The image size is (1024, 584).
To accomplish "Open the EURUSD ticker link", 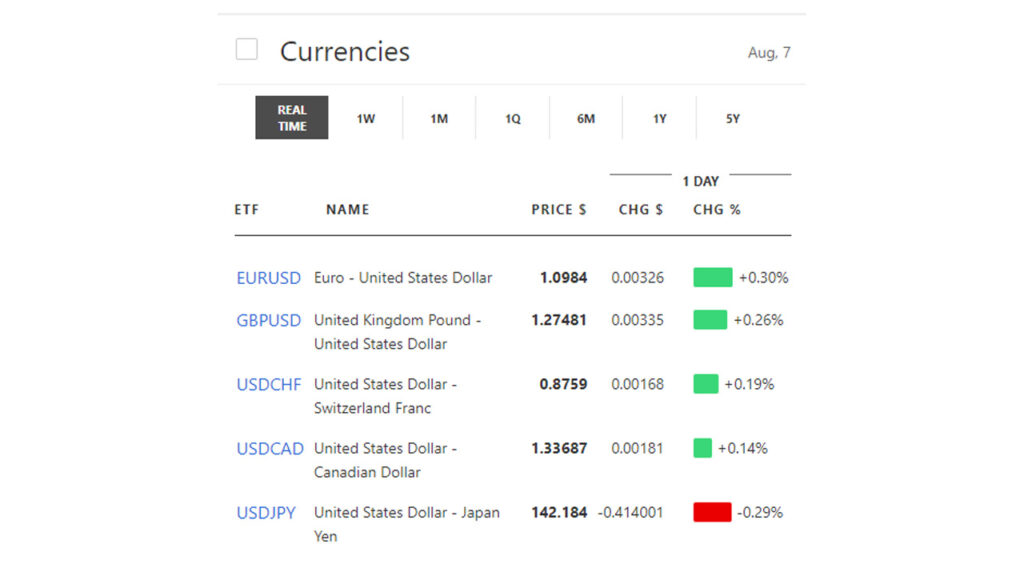I will coord(268,278).
